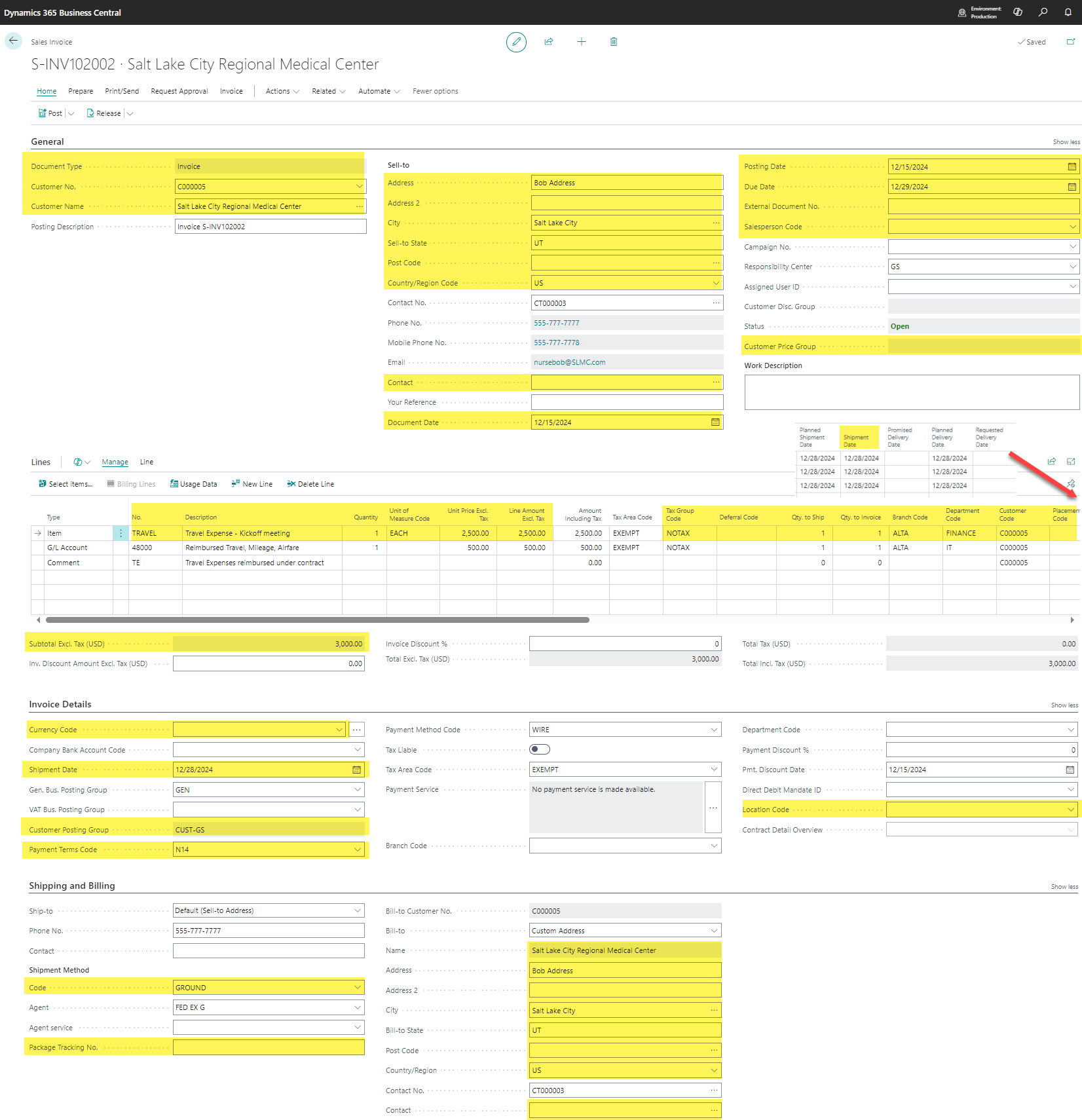Open Shipment Date calendar picker

coord(357,770)
